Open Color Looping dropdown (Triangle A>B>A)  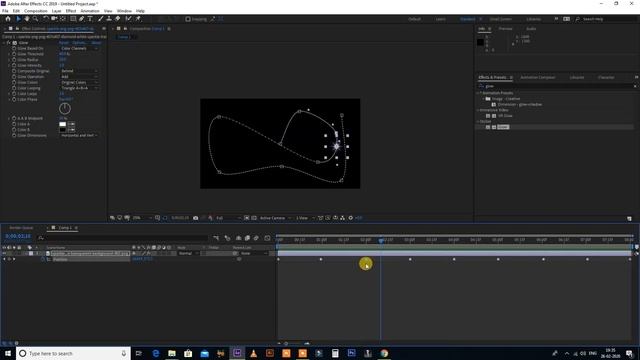pyautogui.click(x=79, y=88)
